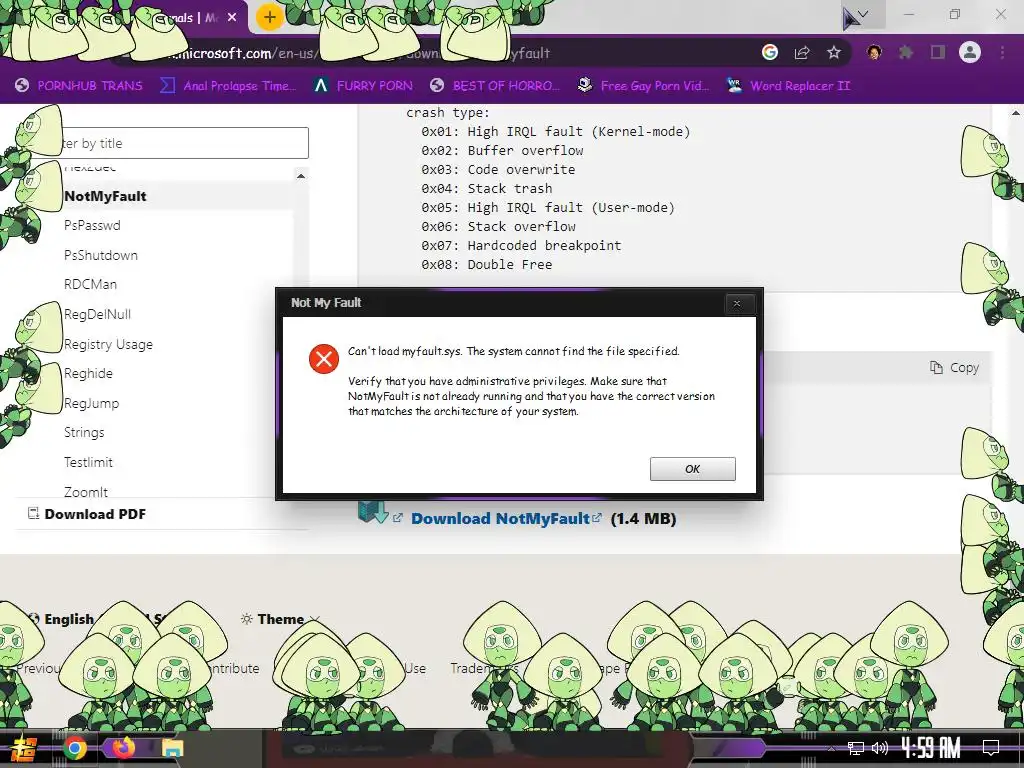Open Google Chrome from the taskbar
Image resolution: width=1024 pixels, height=768 pixels.
coord(74,748)
